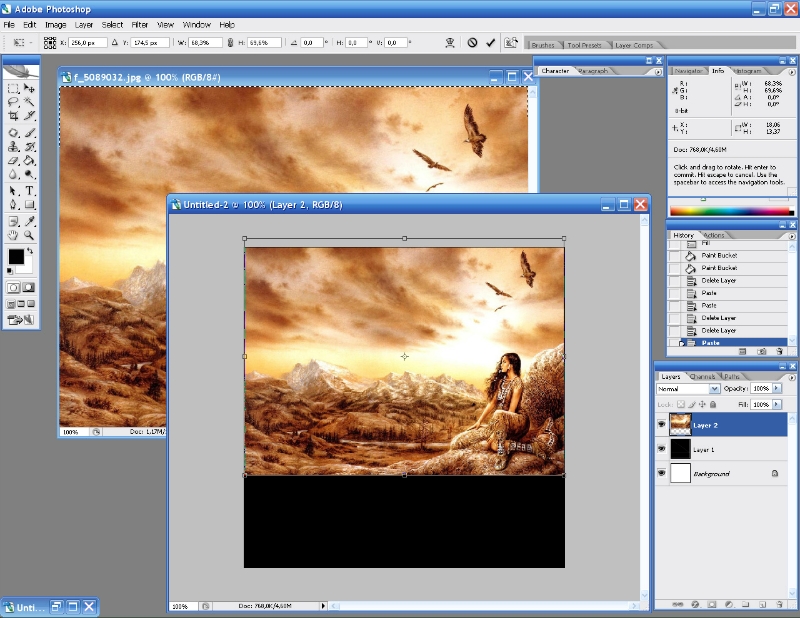Select the Crop tool in toolbox
Viewport: 800px width, 618px height.
[x=13, y=116]
